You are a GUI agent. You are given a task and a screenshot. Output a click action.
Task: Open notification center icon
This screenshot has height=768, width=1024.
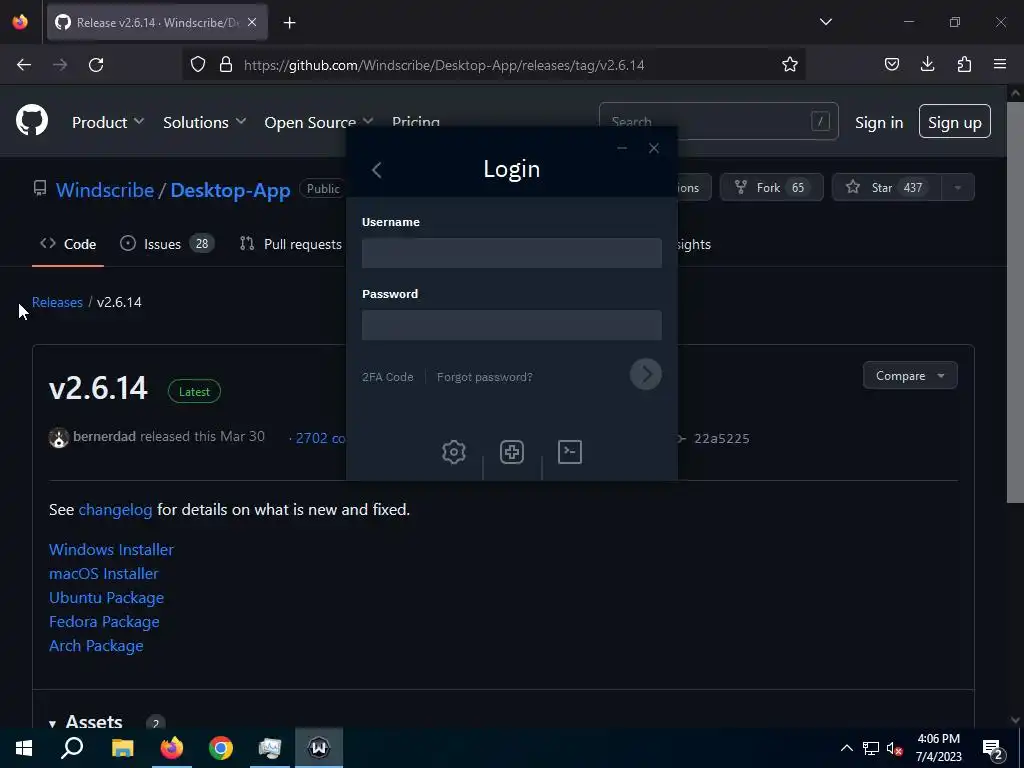993,748
